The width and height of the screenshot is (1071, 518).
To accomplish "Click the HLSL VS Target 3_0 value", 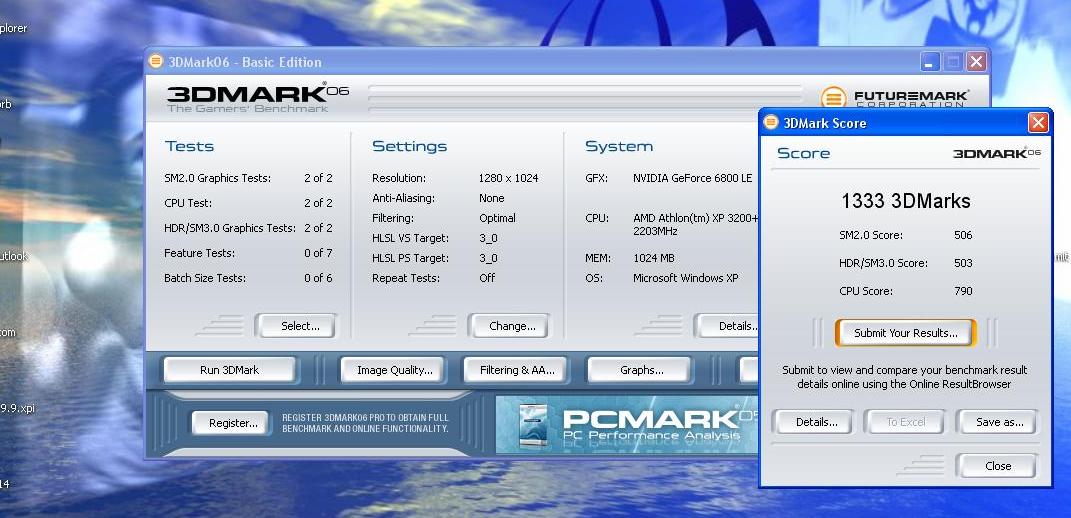I will (x=488, y=238).
